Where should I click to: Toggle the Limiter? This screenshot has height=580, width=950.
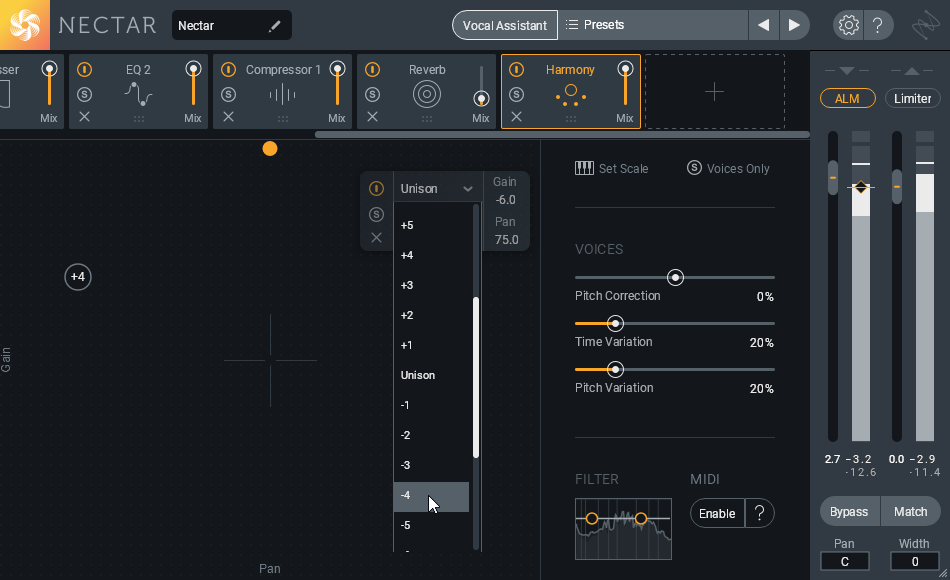[x=912, y=98]
